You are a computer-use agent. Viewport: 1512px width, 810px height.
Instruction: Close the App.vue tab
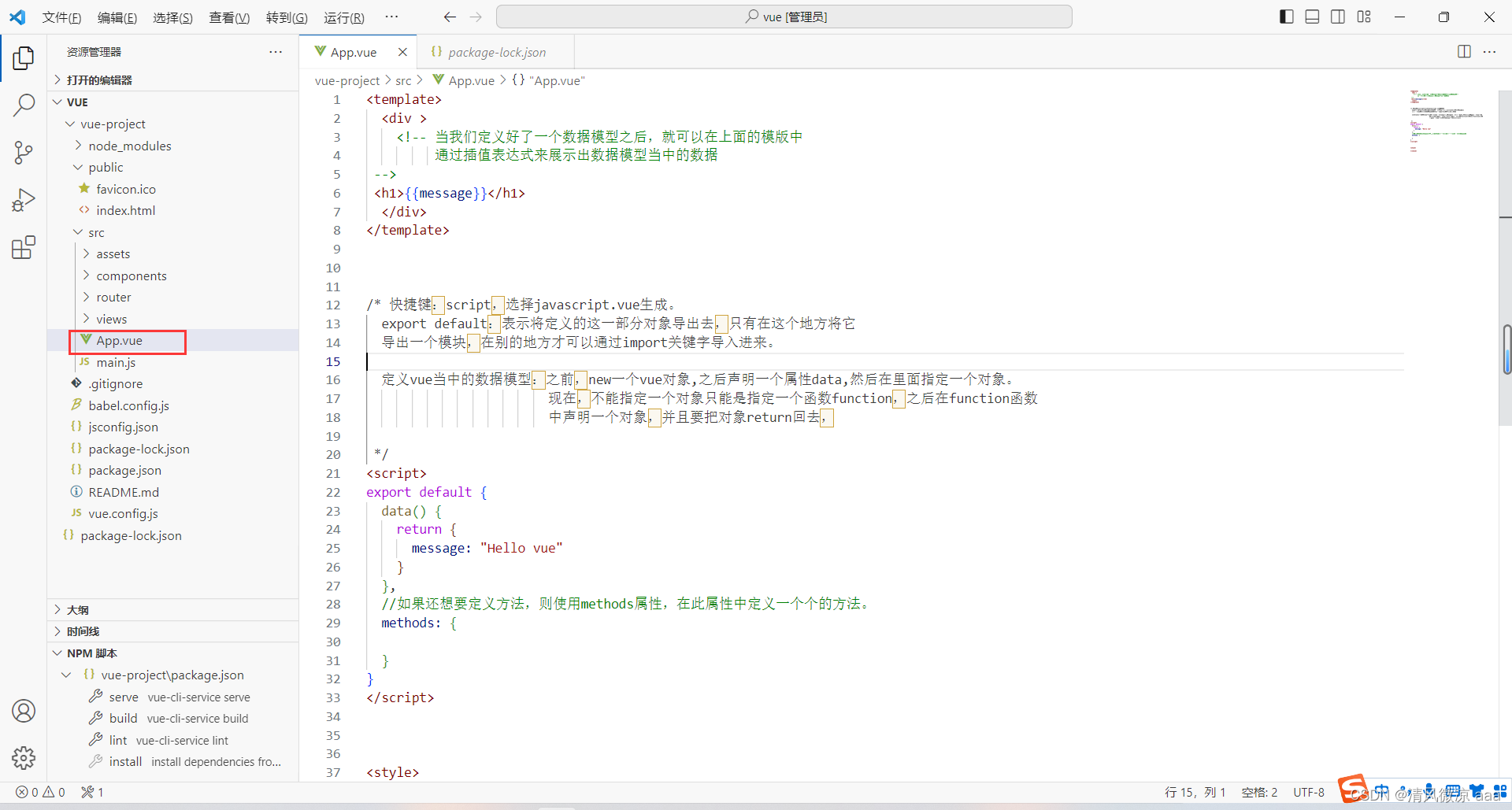click(x=402, y=52)
